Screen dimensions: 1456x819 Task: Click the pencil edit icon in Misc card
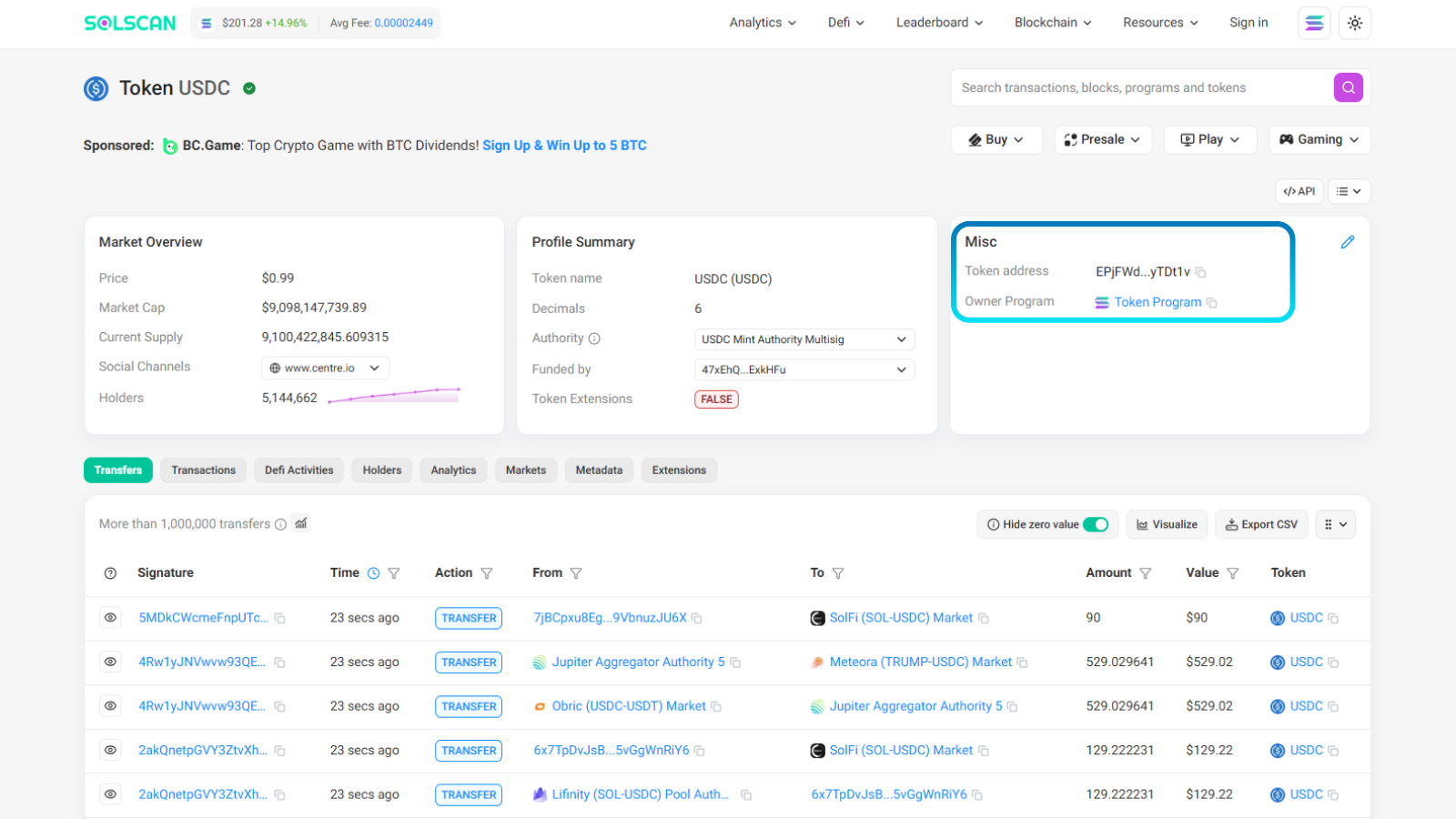click(x=1348, y=242)
